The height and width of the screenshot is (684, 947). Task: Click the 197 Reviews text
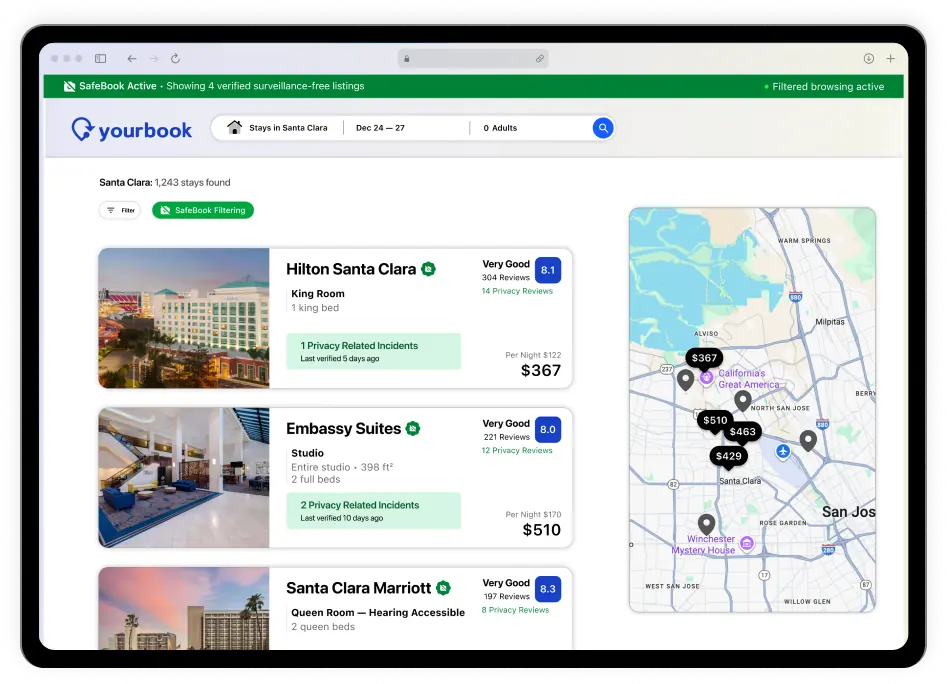click(x=506, y=596)
